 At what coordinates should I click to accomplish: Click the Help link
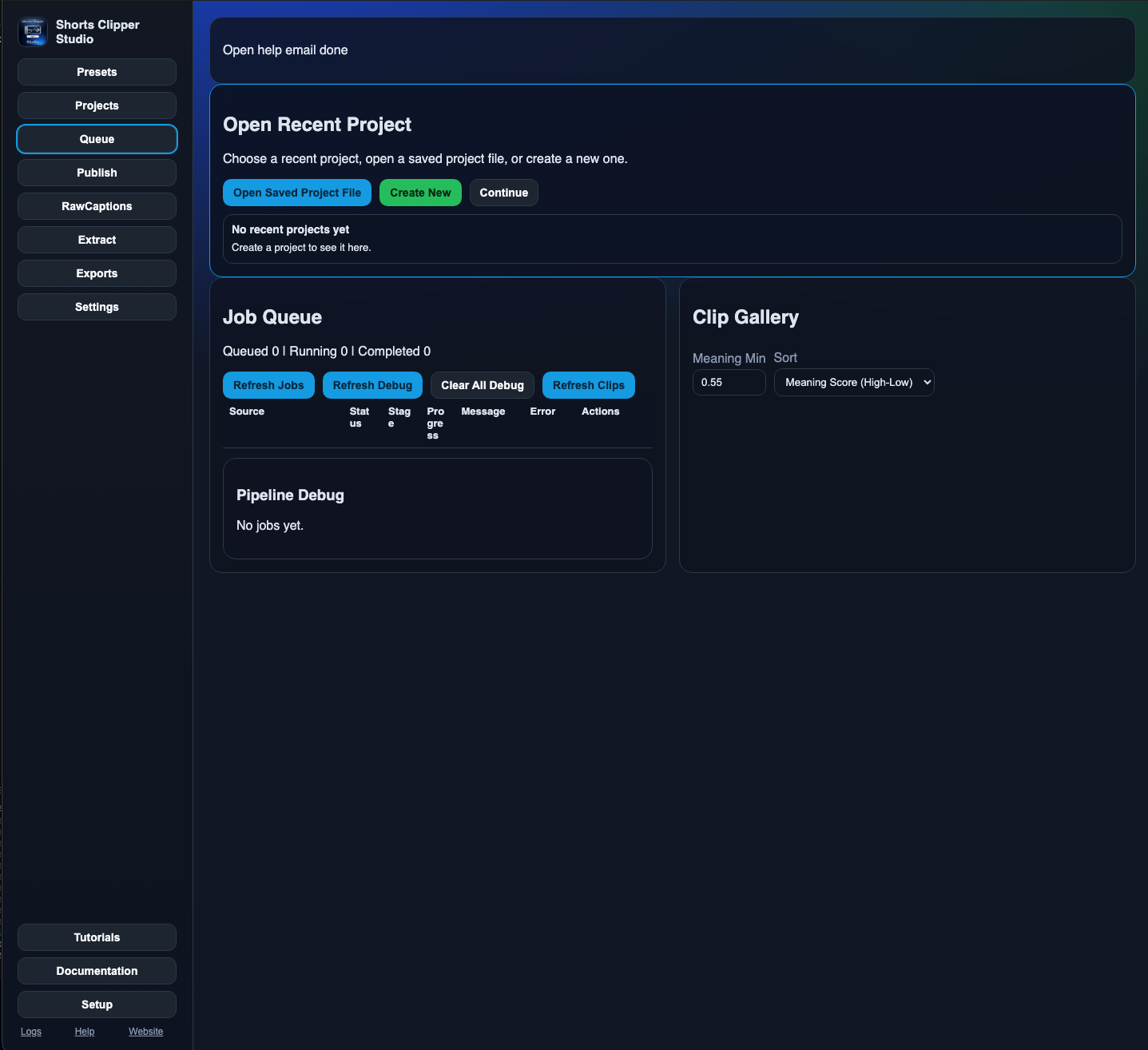pyautogui.click(x=85, y=1032)
